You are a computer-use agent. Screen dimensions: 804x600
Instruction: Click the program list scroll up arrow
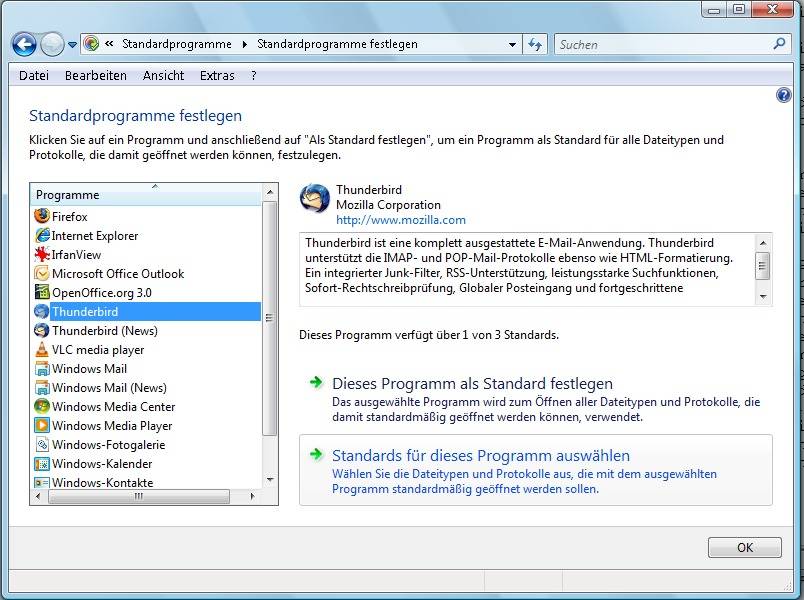[270, 192]
